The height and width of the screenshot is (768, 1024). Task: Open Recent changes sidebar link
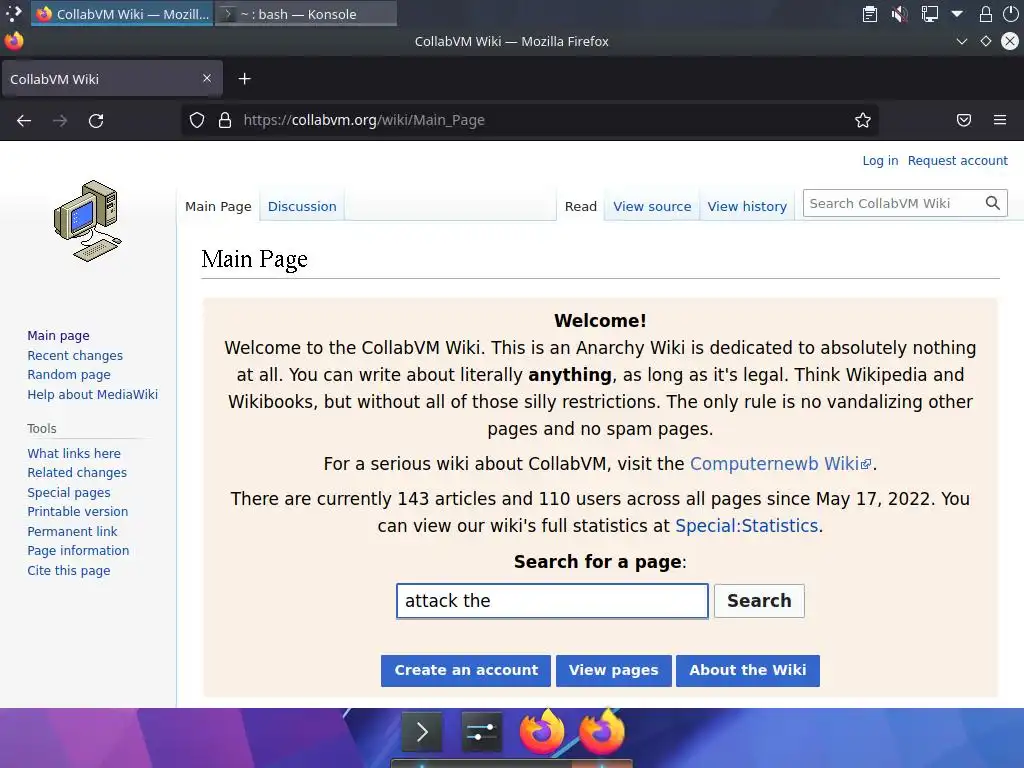pos(75,355)
